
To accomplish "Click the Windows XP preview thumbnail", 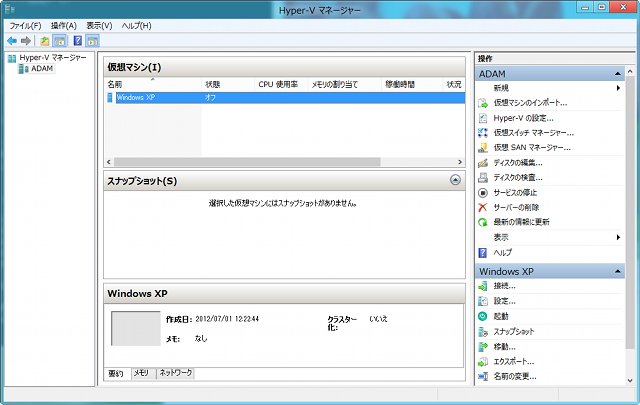I will tap(136, 329).
